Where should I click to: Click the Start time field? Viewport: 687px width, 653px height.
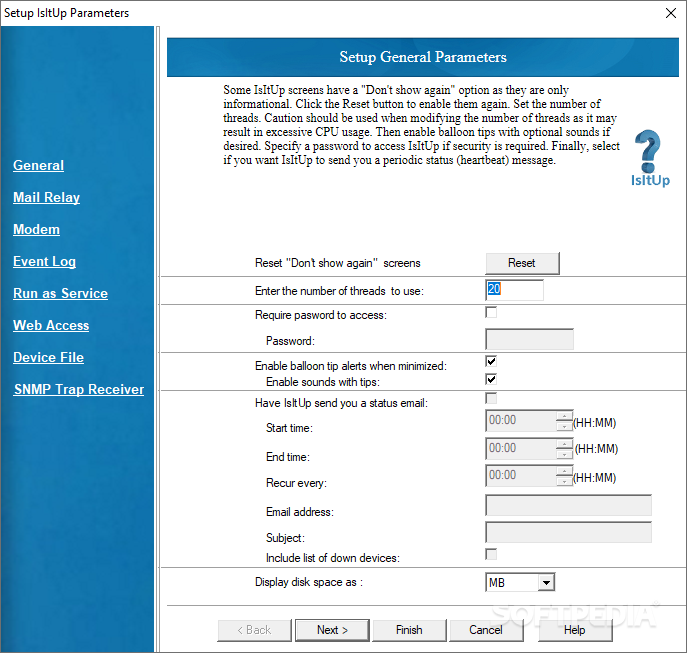pos(521,421)
